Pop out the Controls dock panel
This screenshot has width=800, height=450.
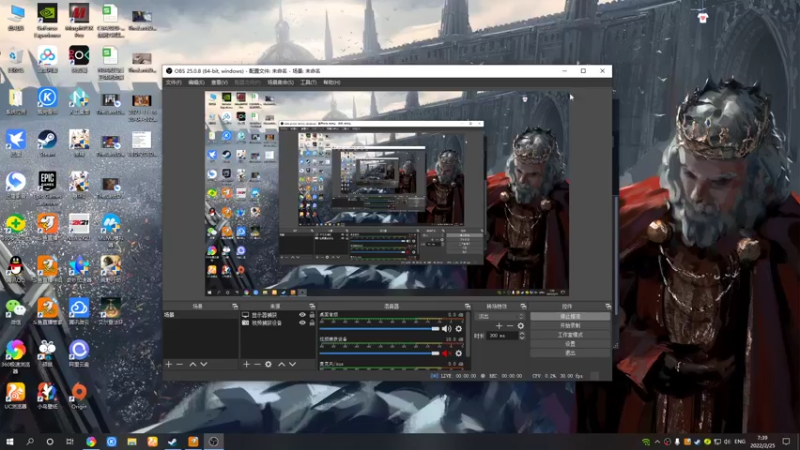point(608,306)
